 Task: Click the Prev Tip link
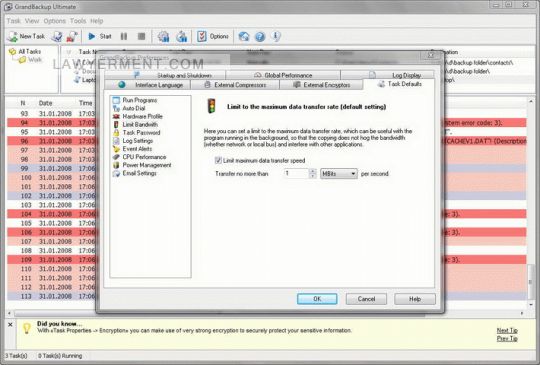click(x=507, y=338)
